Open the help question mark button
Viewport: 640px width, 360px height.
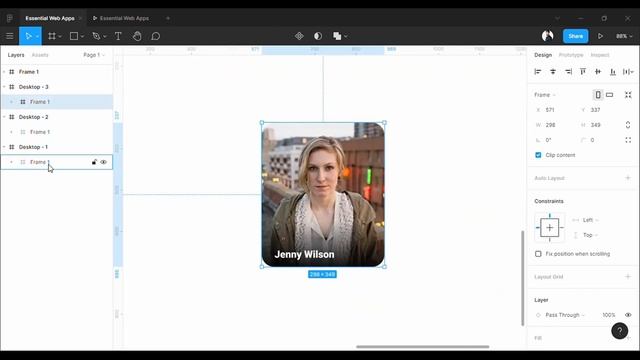click(x=620, y=331)
